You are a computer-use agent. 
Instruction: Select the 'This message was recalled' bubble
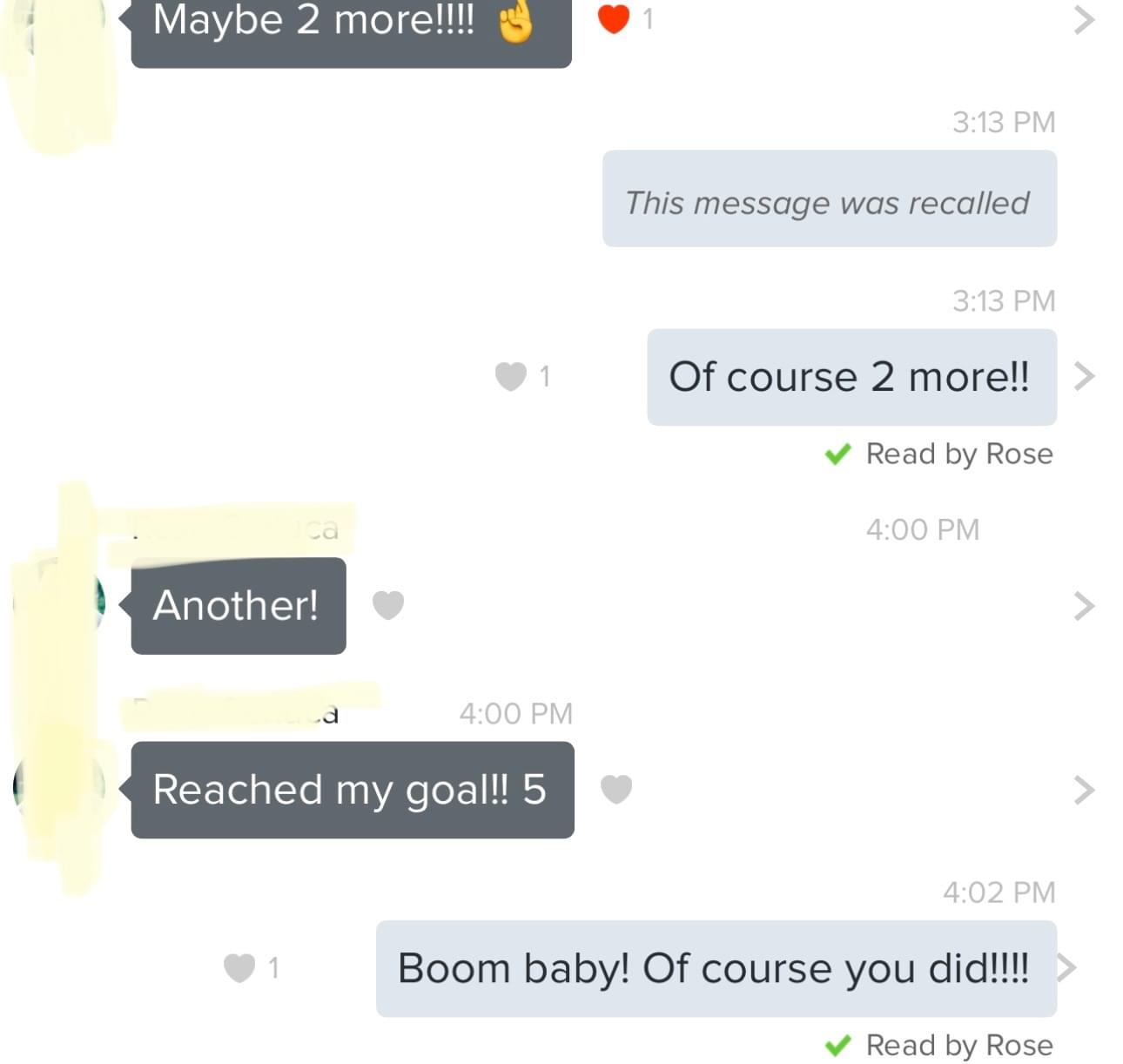[x=830, y=199]
